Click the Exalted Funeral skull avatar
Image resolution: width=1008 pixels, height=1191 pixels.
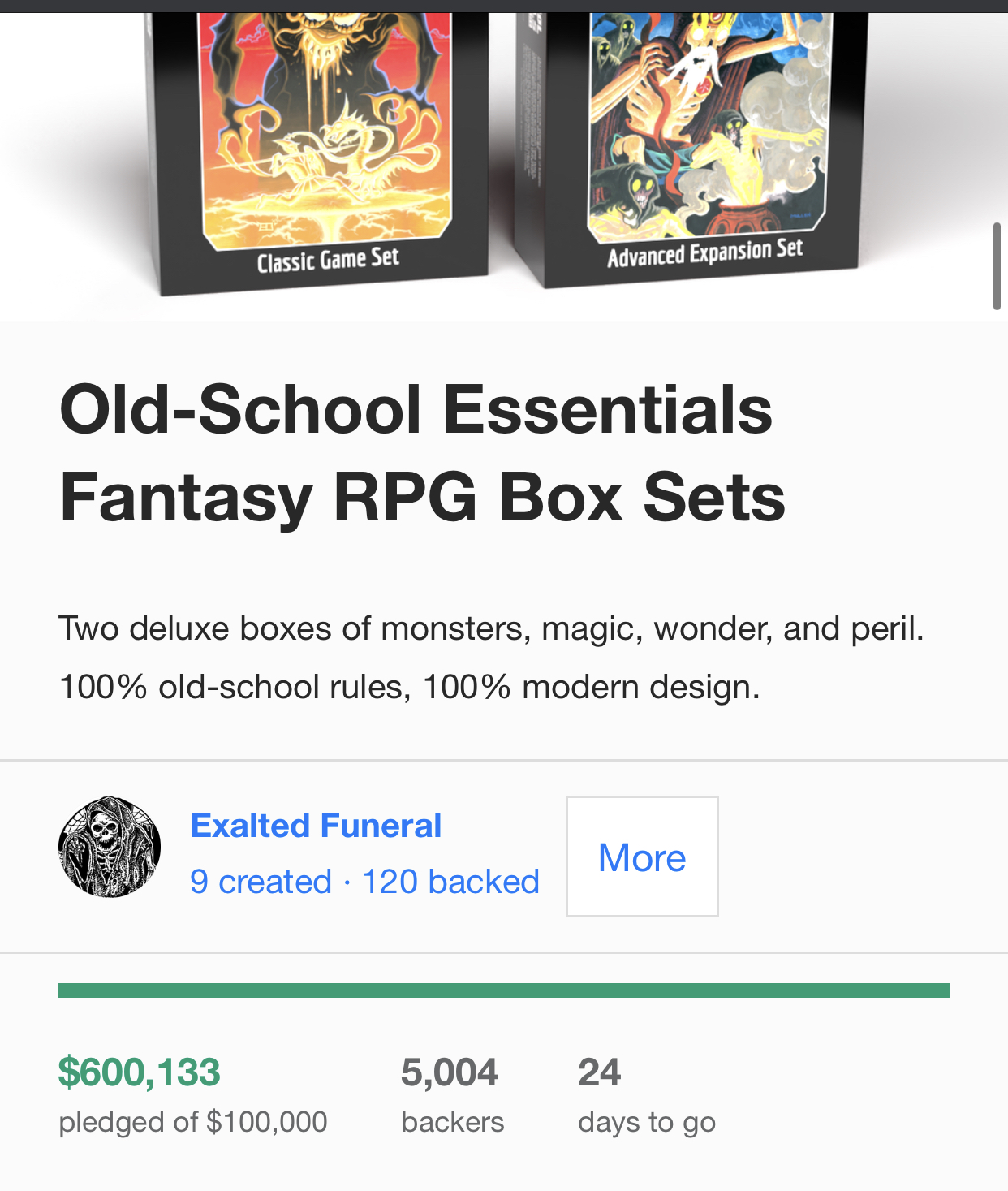point(110,847)
